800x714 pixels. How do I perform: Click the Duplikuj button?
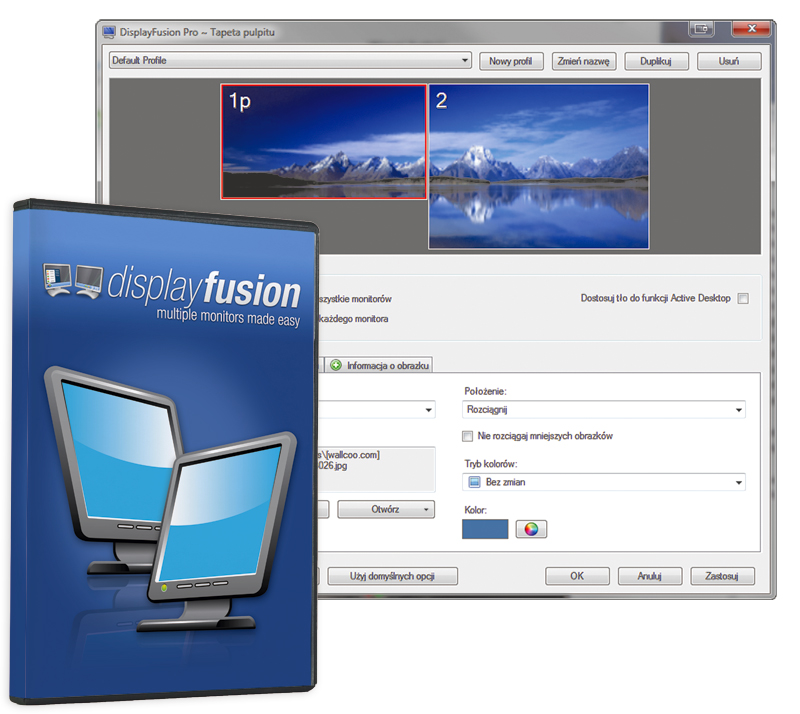point(656,61)
